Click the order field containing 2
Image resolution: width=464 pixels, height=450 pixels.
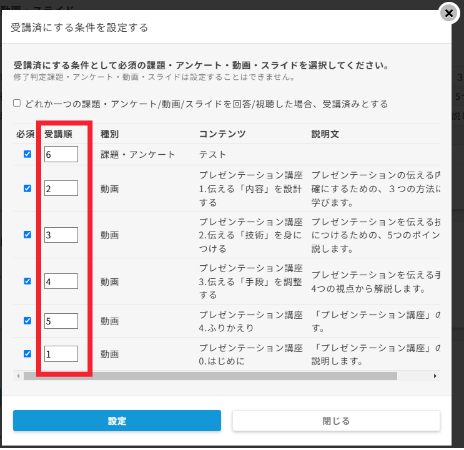pos(61,188)
